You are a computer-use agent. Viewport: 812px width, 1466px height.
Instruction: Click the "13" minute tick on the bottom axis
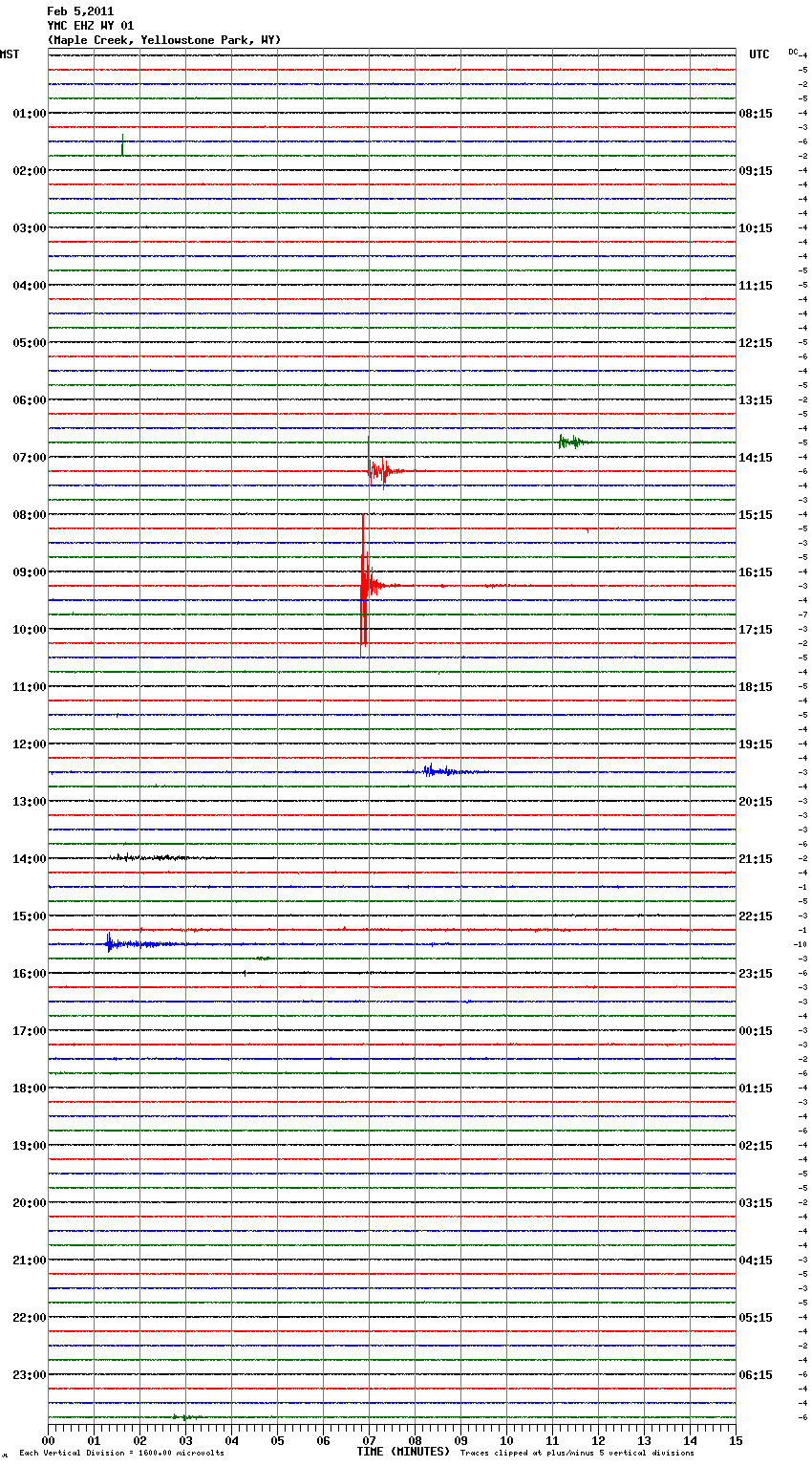(x=644, y=1440)
